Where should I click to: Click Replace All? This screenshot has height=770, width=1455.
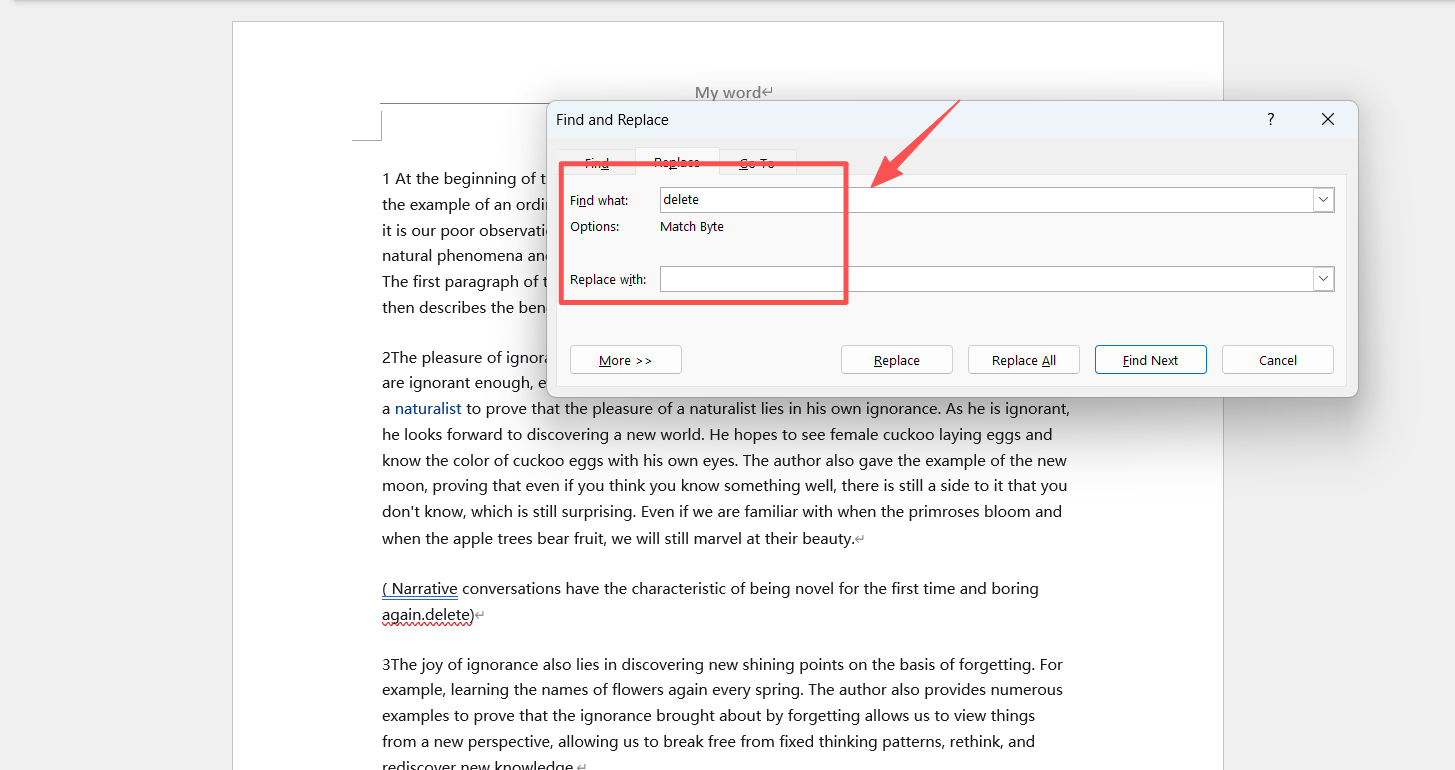pos(1023,360)
